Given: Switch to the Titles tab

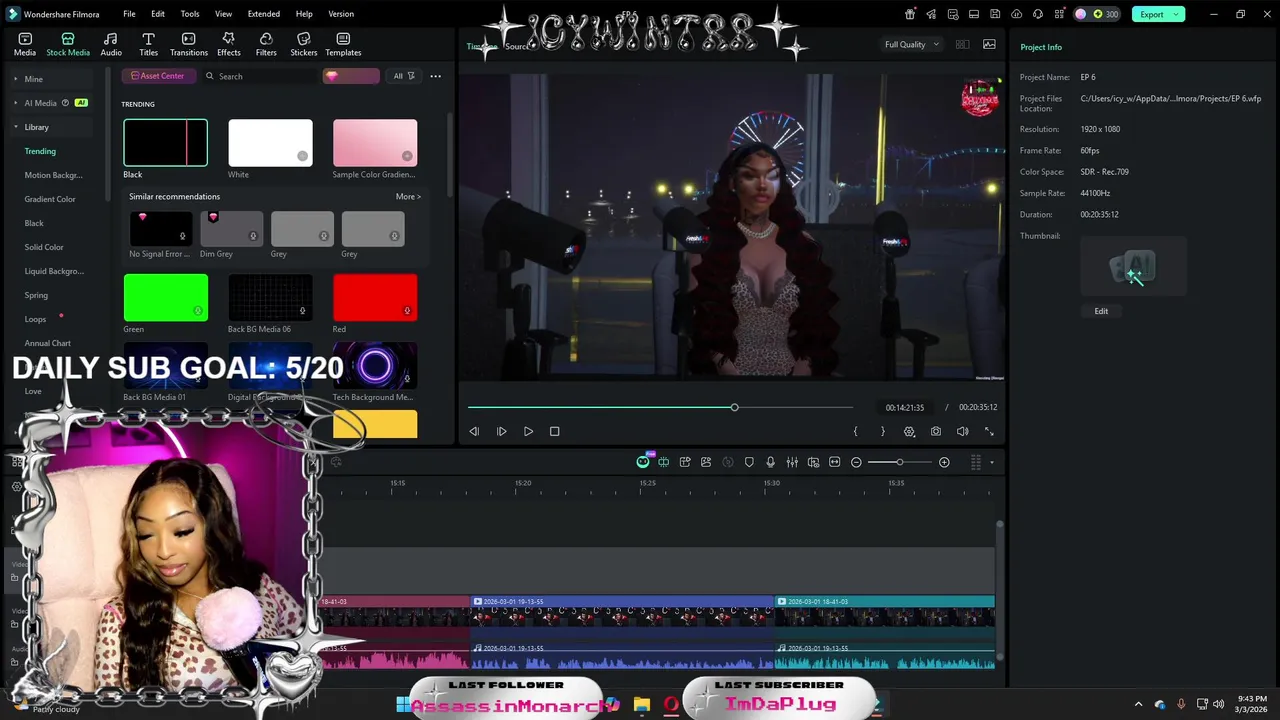Looking at the screenshot, I should pos(148,44).
